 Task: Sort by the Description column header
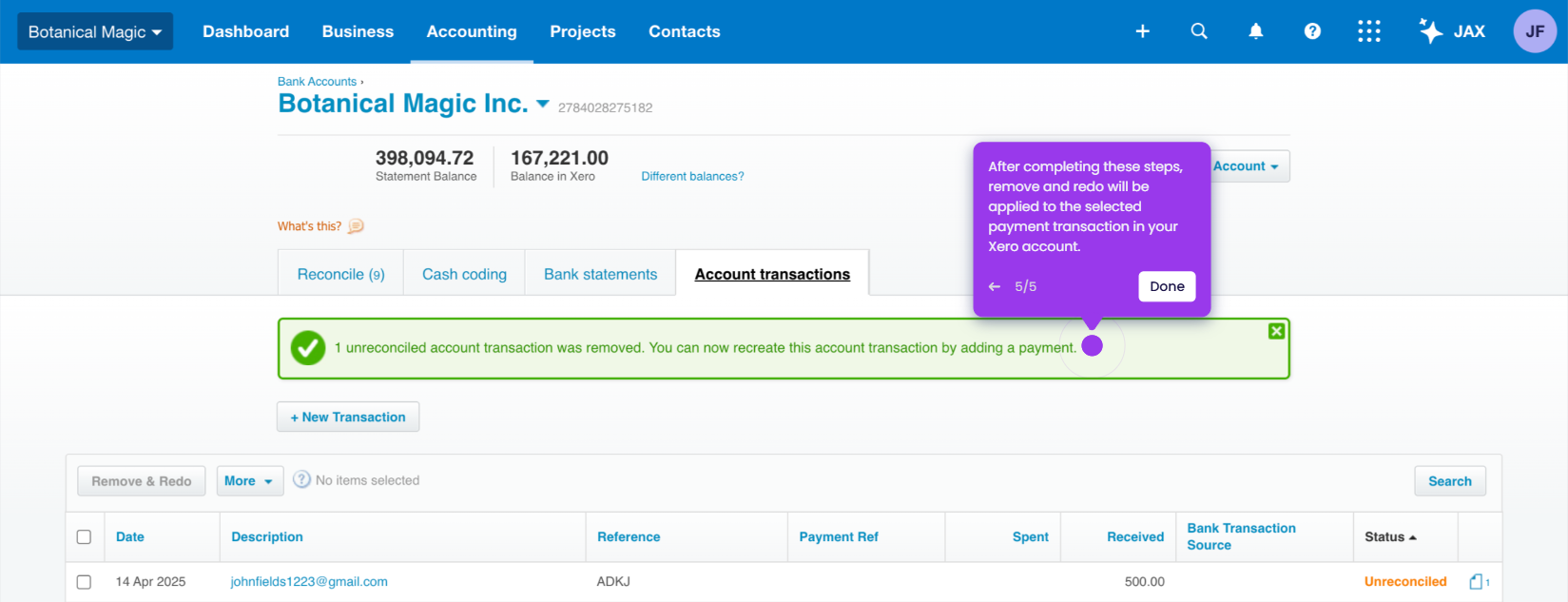point(267,537)
